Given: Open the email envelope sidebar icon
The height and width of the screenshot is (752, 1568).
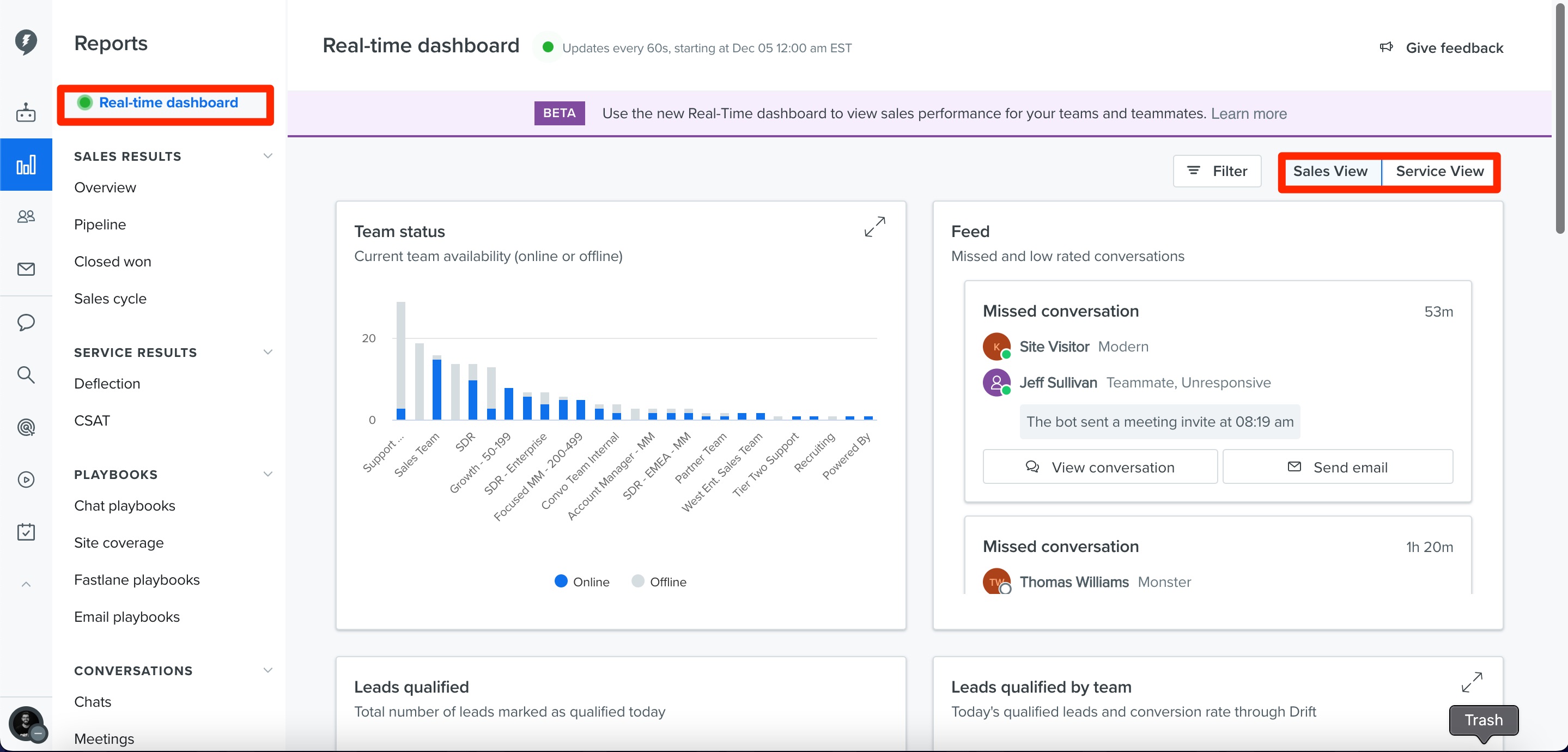Looking at the screenshot, I should 26,269.
